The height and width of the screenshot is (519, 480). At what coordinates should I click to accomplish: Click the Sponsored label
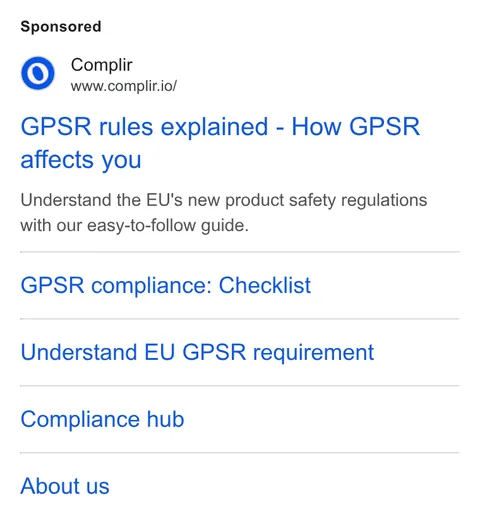(61, 26)
